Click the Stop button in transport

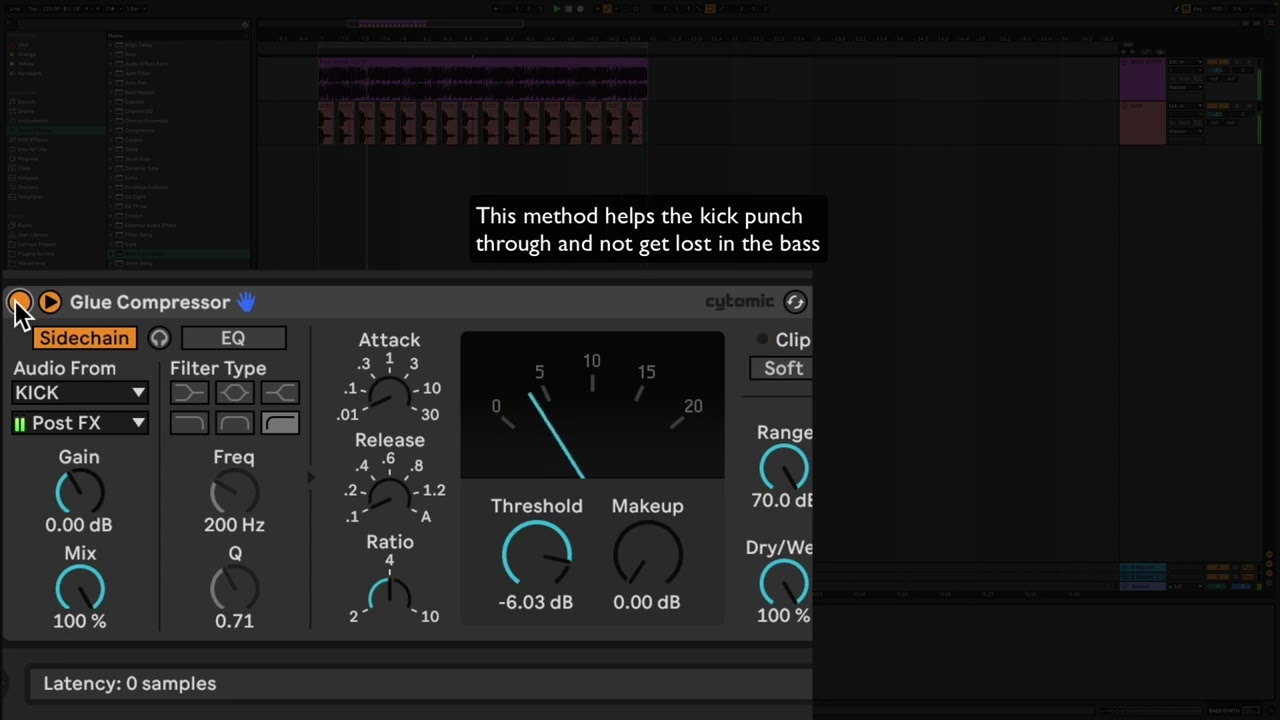point(568,9)
